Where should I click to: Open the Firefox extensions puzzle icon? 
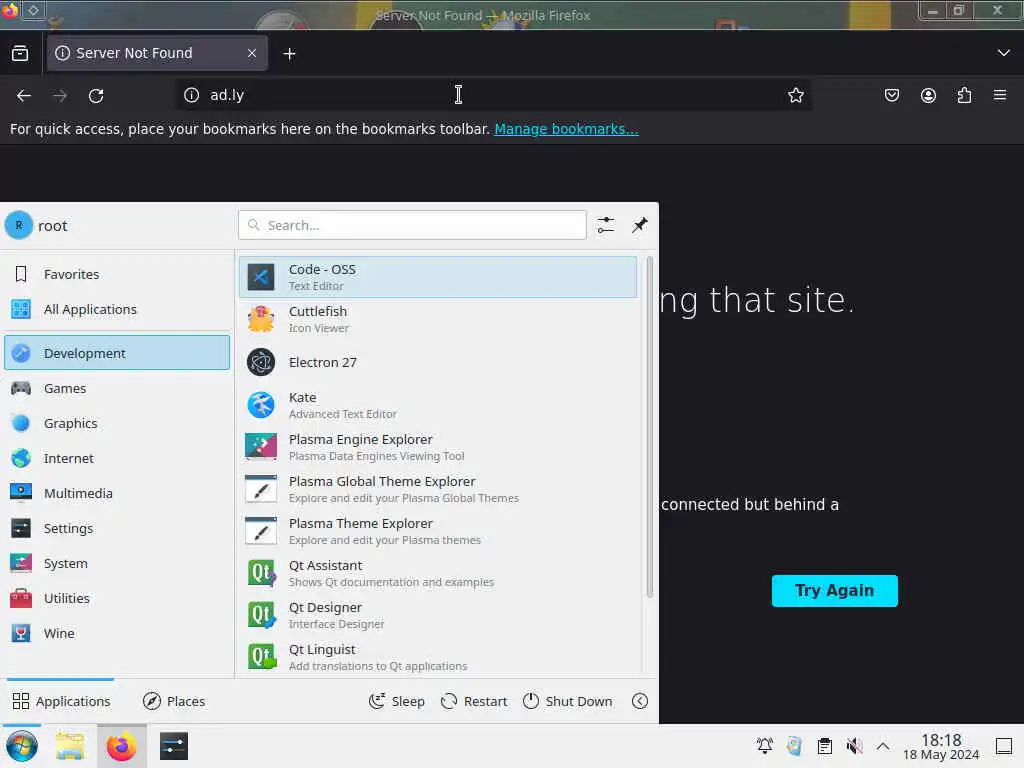click(964, 95)
